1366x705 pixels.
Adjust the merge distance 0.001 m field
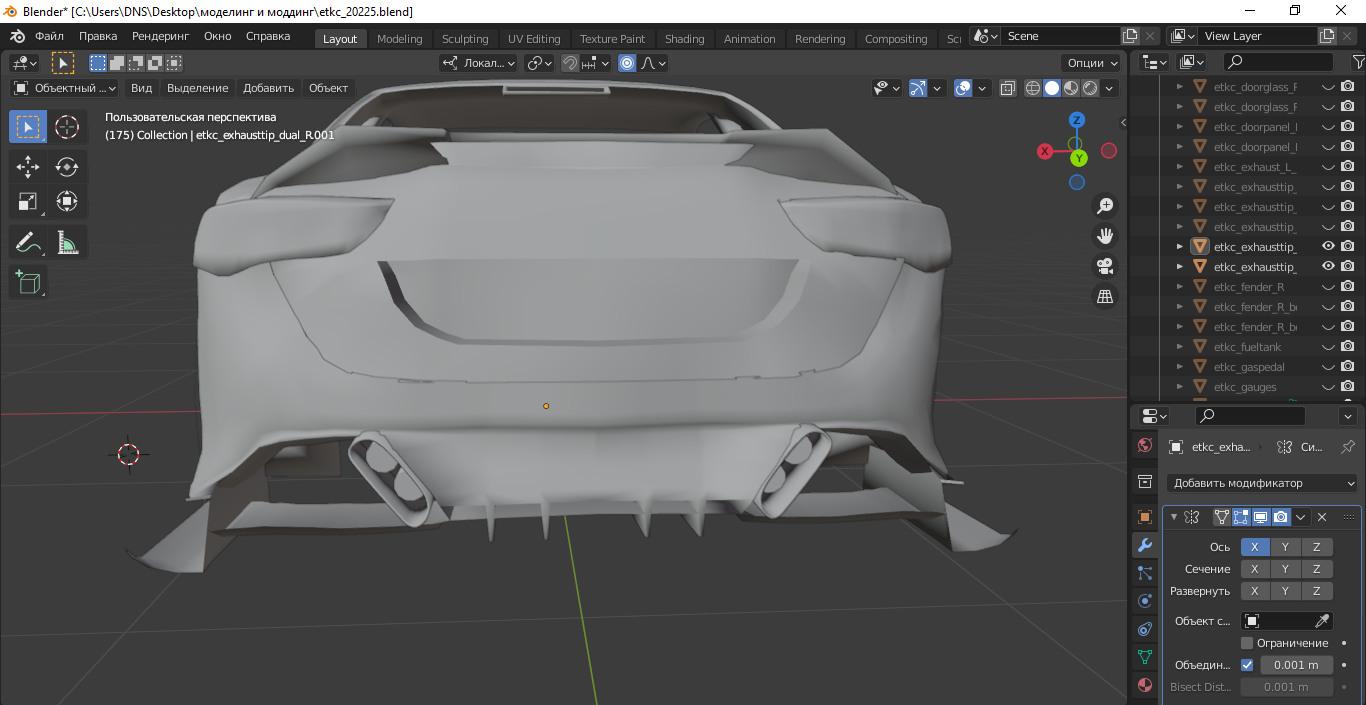1296,665
